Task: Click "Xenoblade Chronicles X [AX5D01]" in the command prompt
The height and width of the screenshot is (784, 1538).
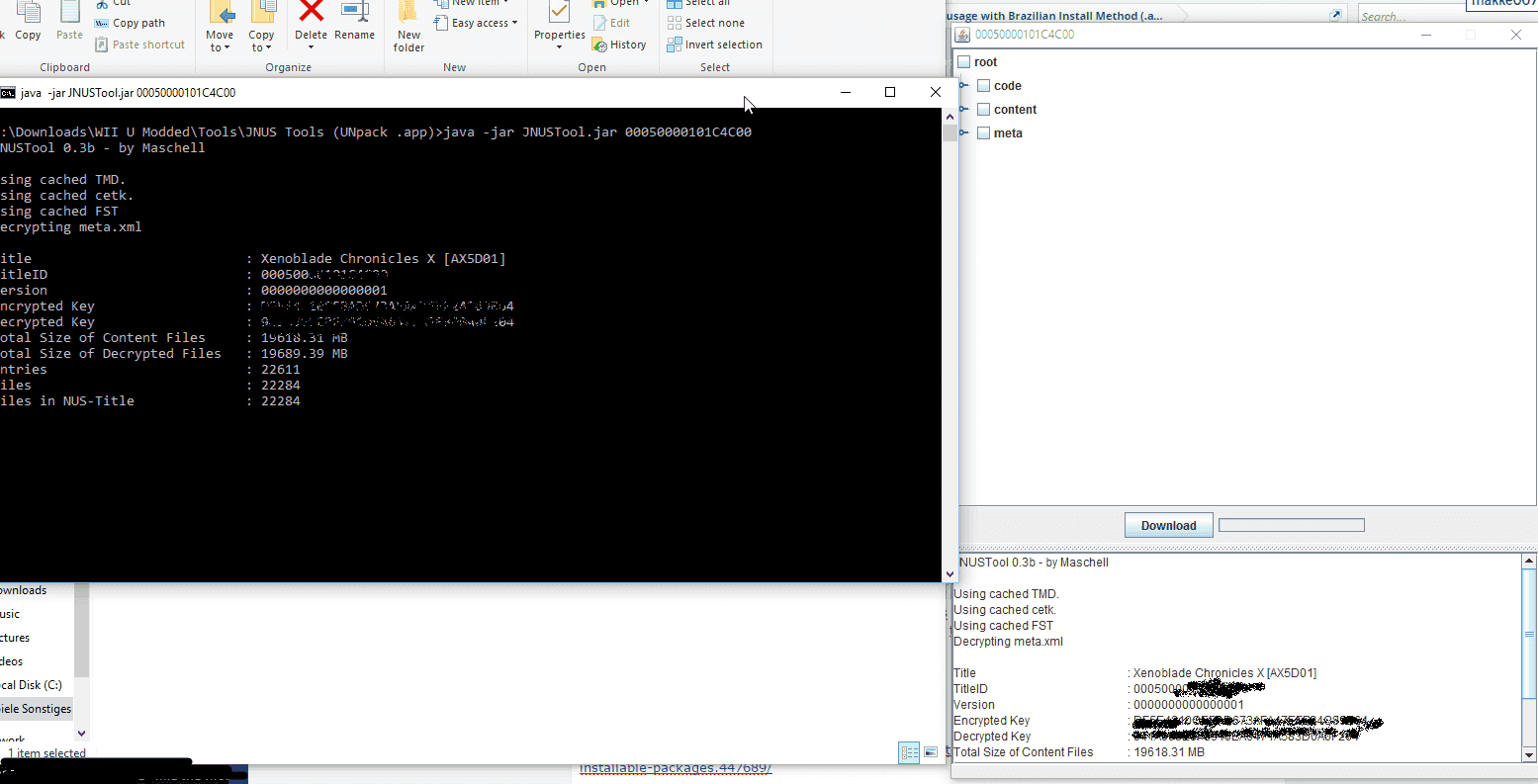Action: (383, 259)
